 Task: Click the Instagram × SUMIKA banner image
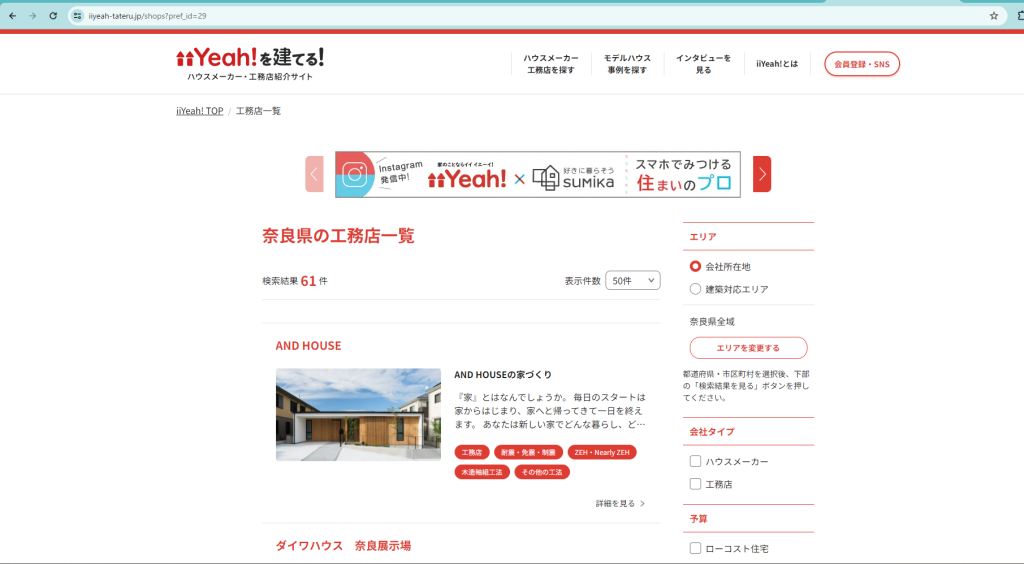click(538, 174)
